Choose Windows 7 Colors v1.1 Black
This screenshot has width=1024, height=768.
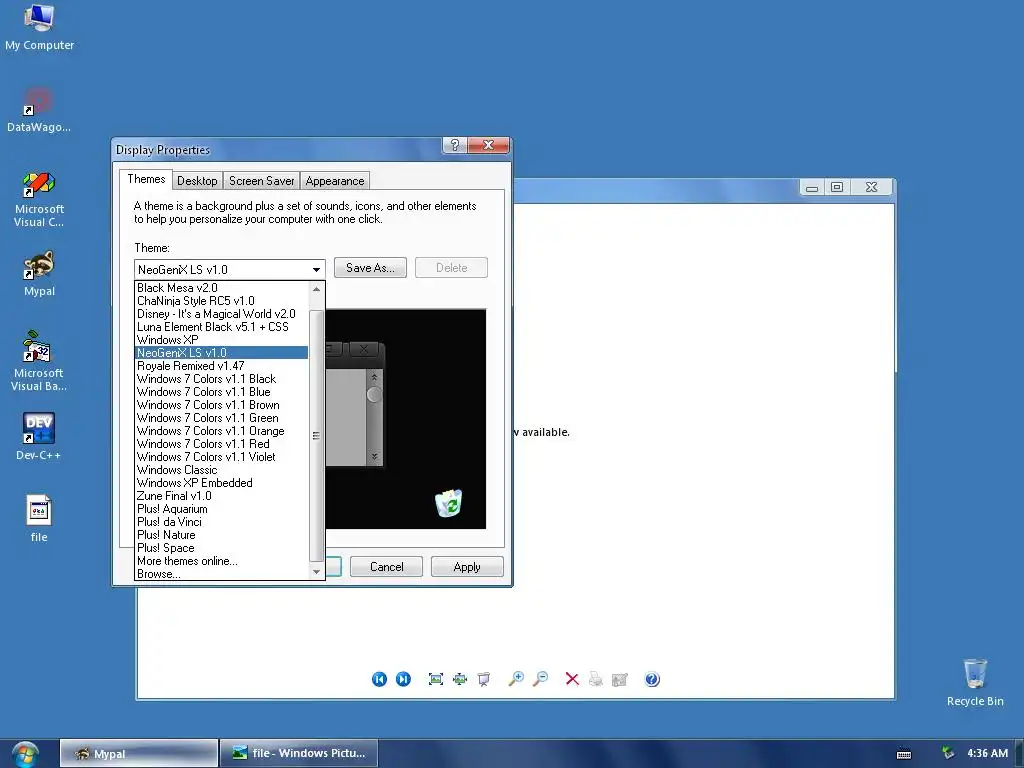(221, 379)
